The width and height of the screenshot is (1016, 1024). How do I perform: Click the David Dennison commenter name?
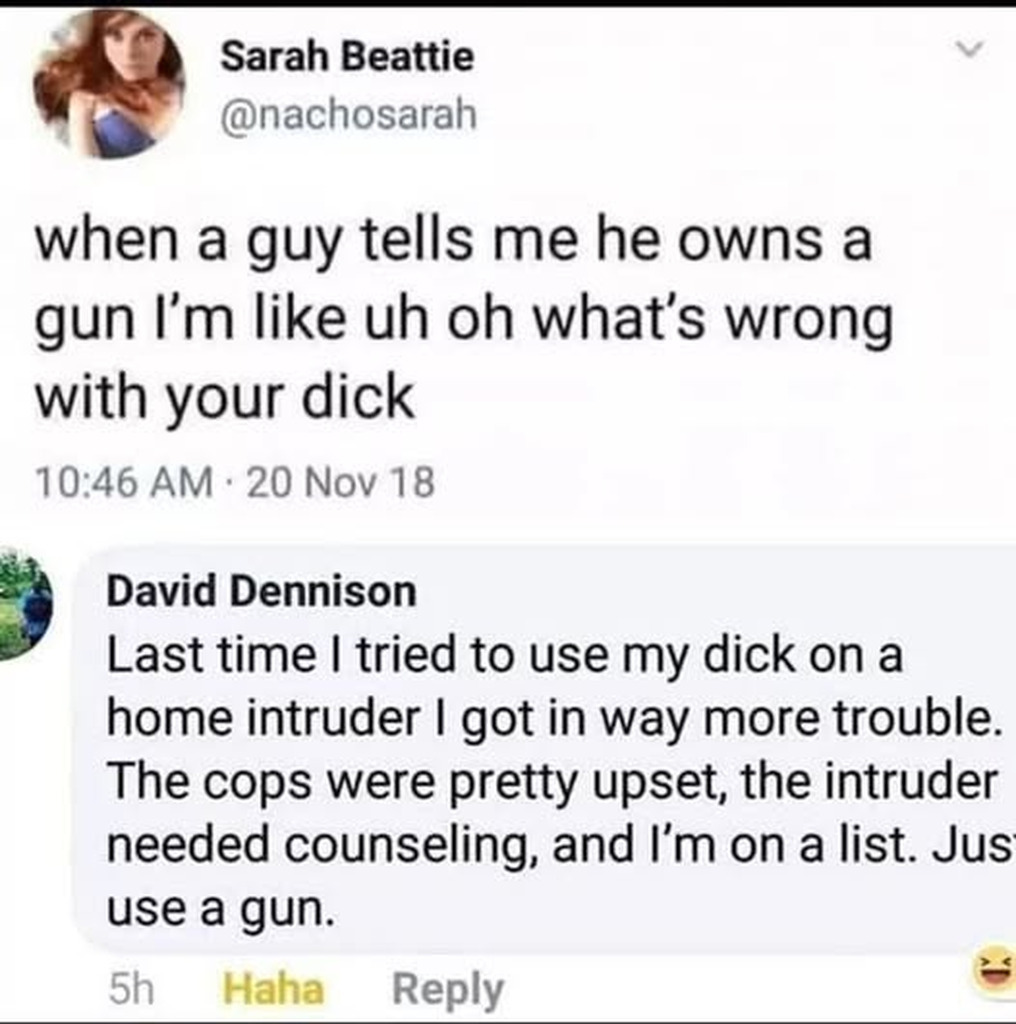[261, 591]
